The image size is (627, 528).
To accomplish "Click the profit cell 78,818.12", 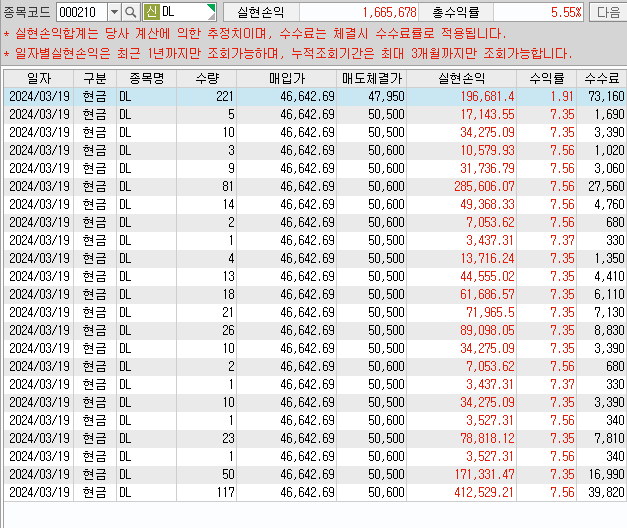I will tap(461, 438).
